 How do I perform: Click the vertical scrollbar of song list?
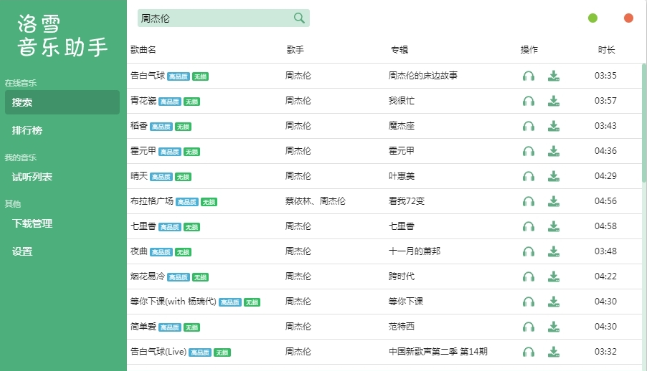[x=644, y=123]
